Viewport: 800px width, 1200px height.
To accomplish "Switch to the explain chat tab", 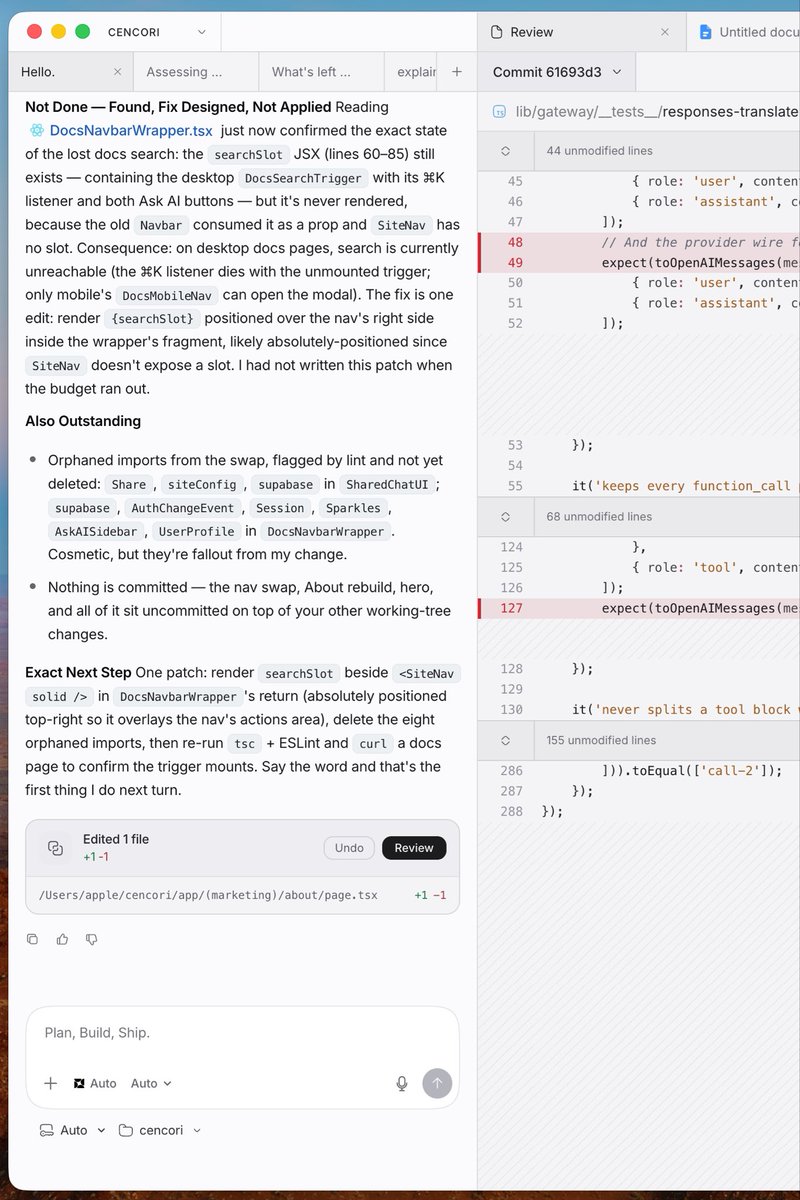I will [x=412, y=72].
